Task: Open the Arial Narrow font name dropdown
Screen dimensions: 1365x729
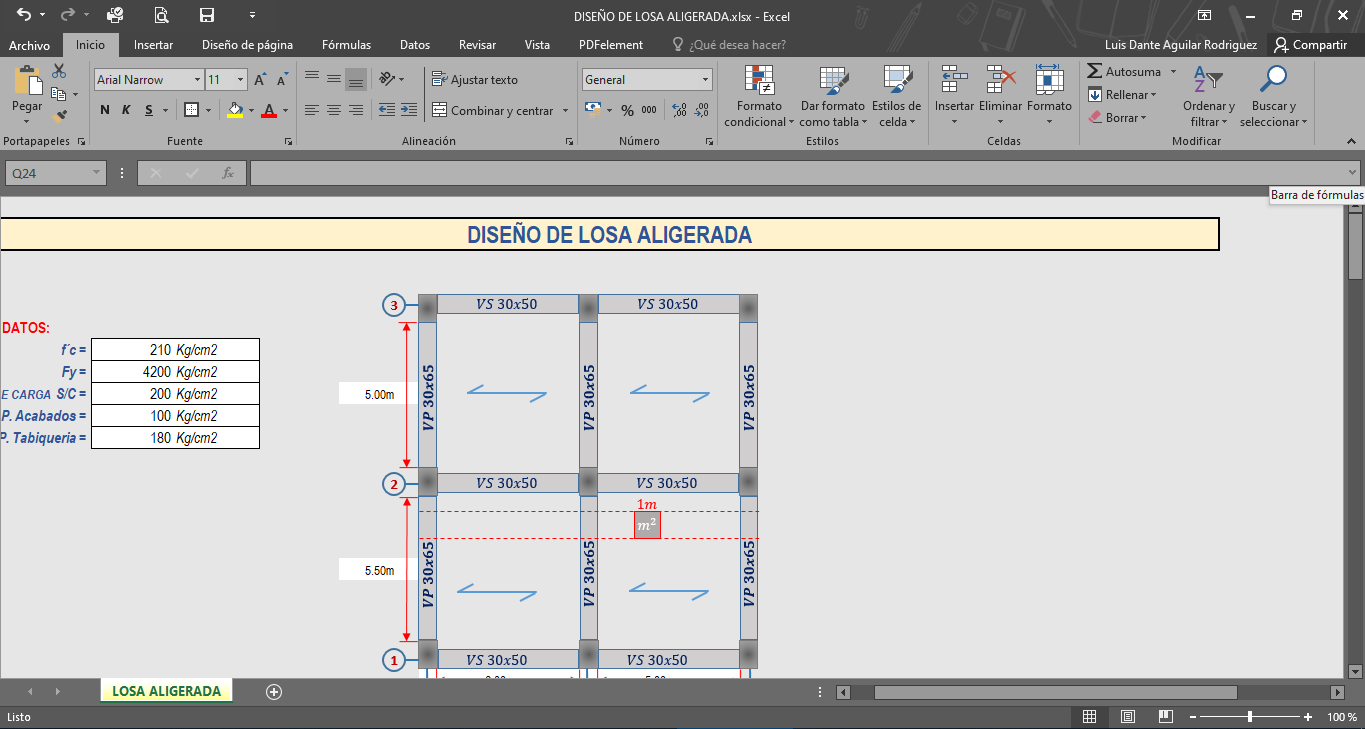Action: [x=196, y=80]
